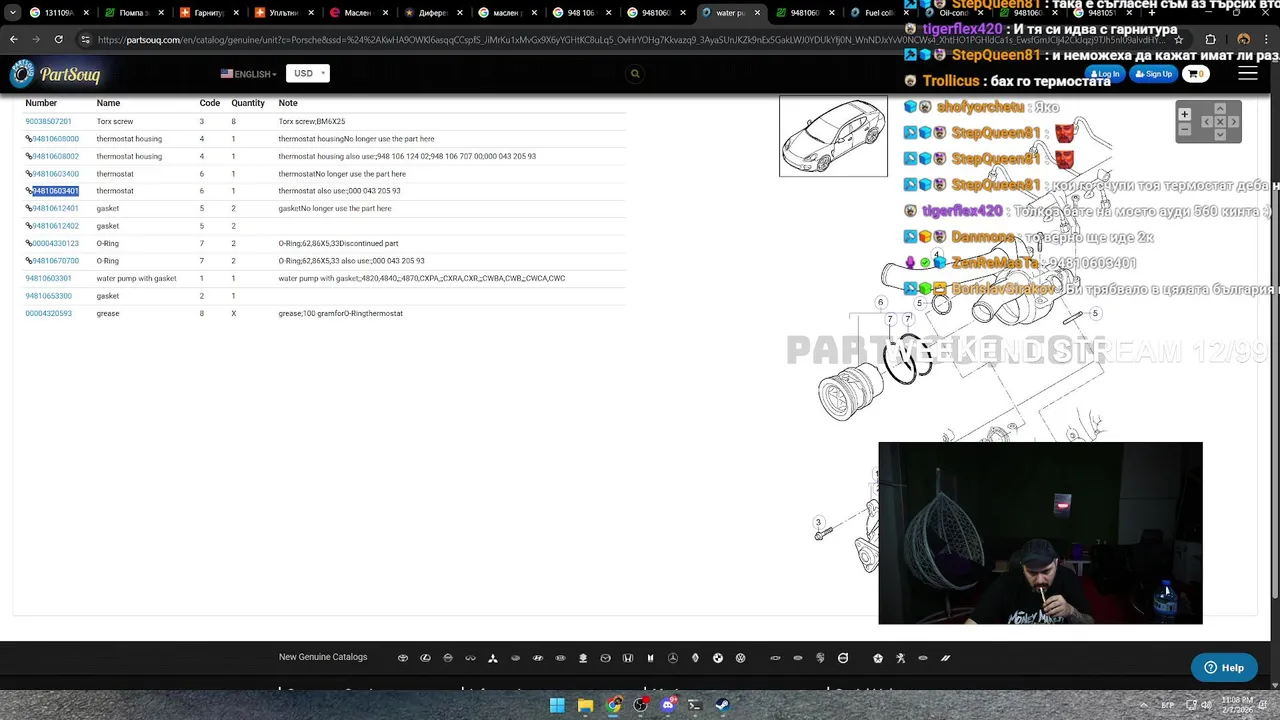Open the USD currency dropdown

pos(307,73)
